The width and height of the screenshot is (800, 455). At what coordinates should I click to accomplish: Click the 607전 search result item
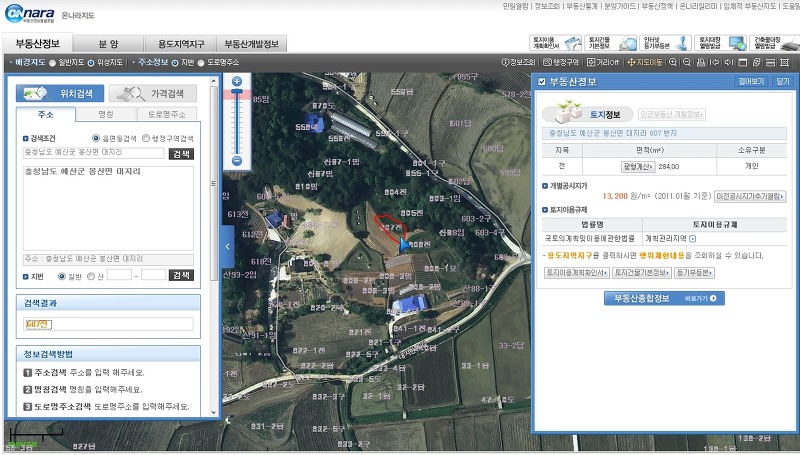coord(38,324)
